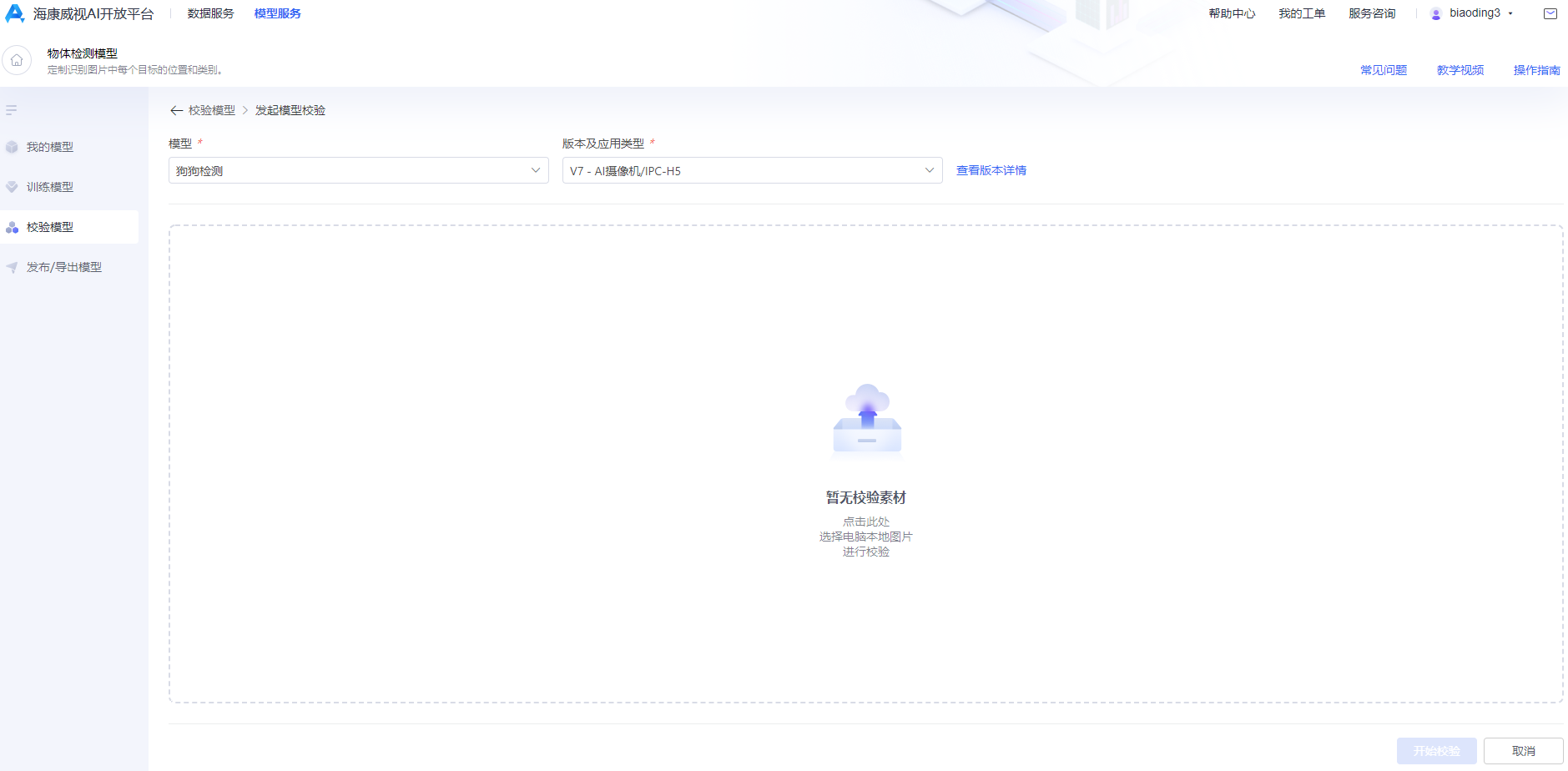Click the 发布/导出模型 paper plane icon
The height and width of the screenshot is (771, 1568).
tap(12, 267)
